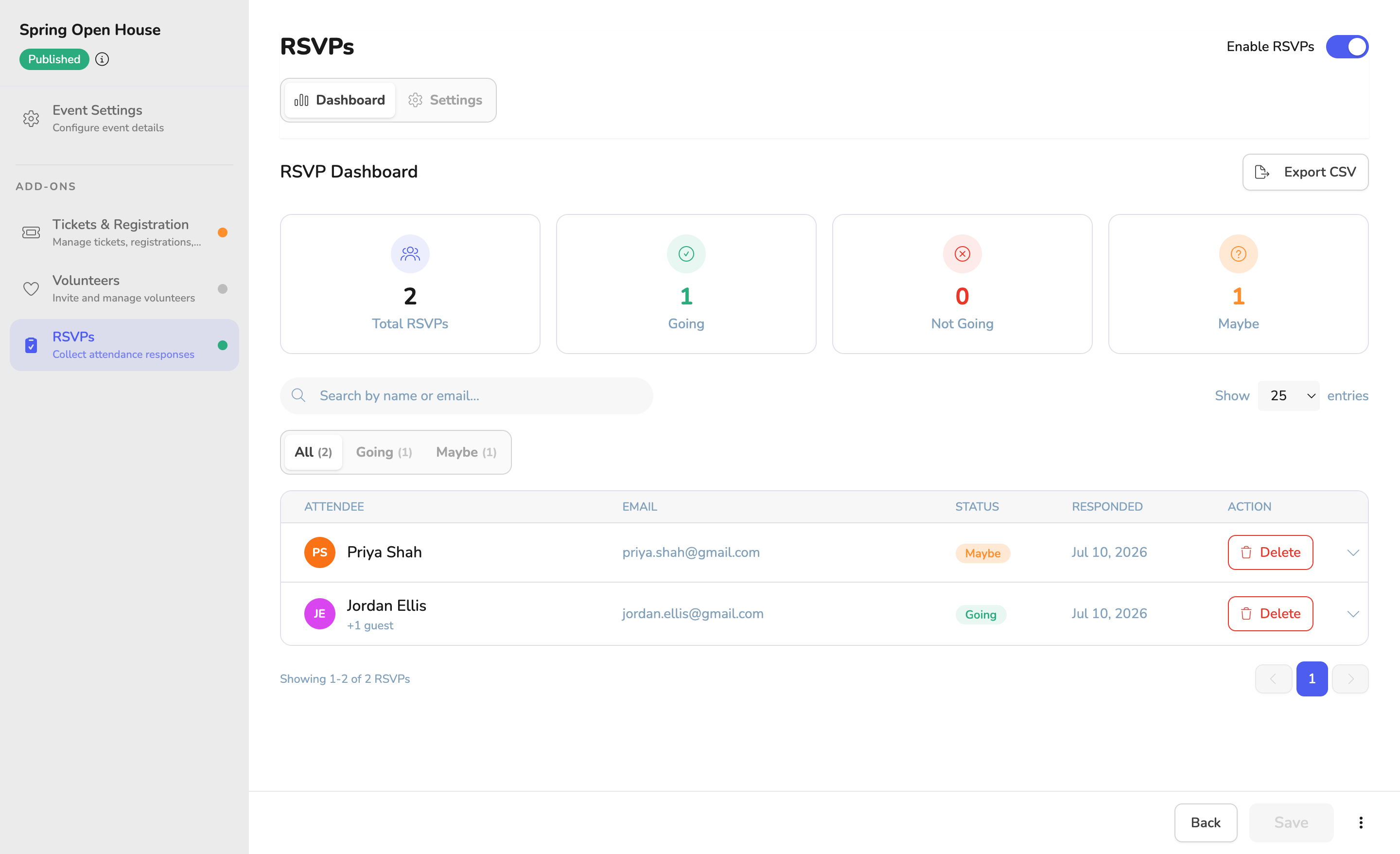Click the RESPONDED column header
The height and width of the screenshot is (854, 1400).
coord(1107,507)
